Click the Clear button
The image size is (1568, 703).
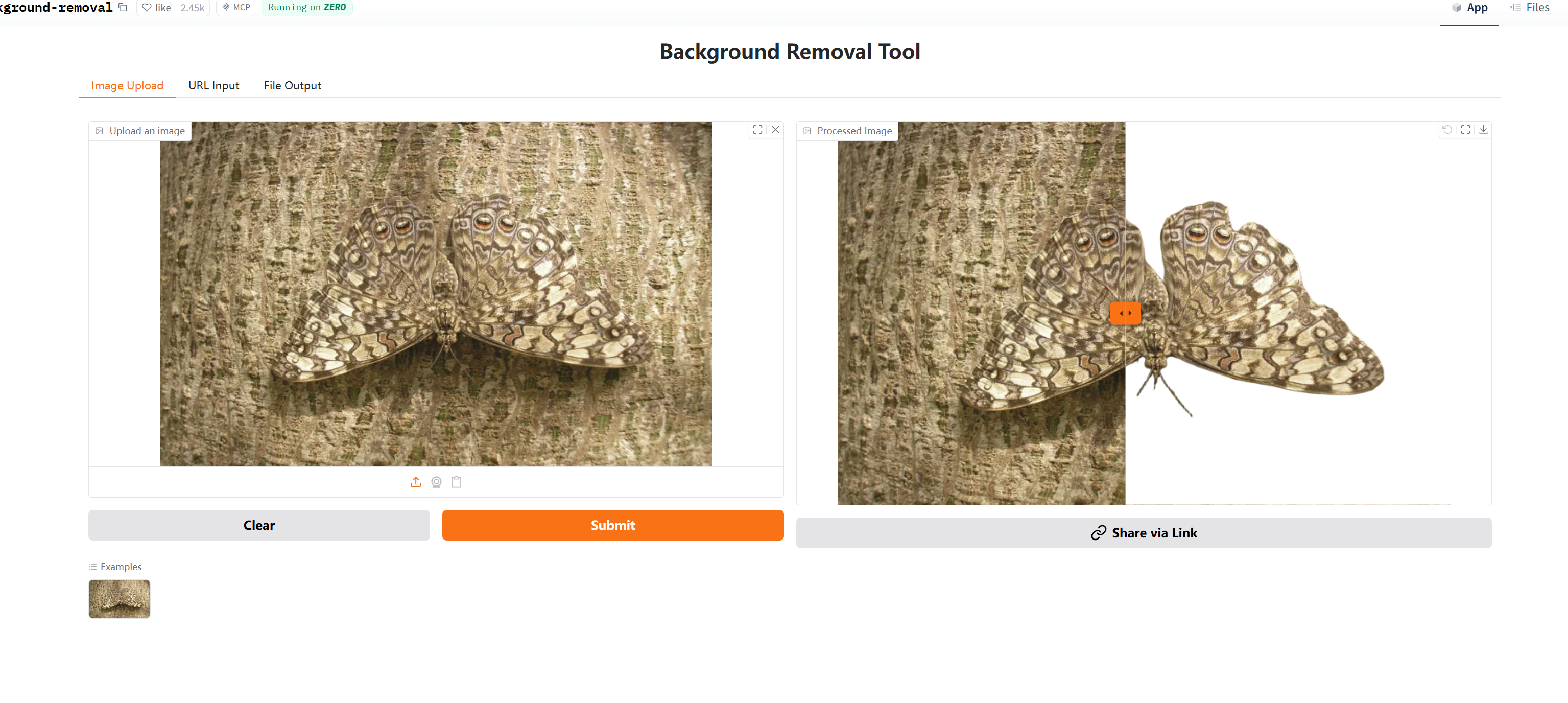pos(259,525)
